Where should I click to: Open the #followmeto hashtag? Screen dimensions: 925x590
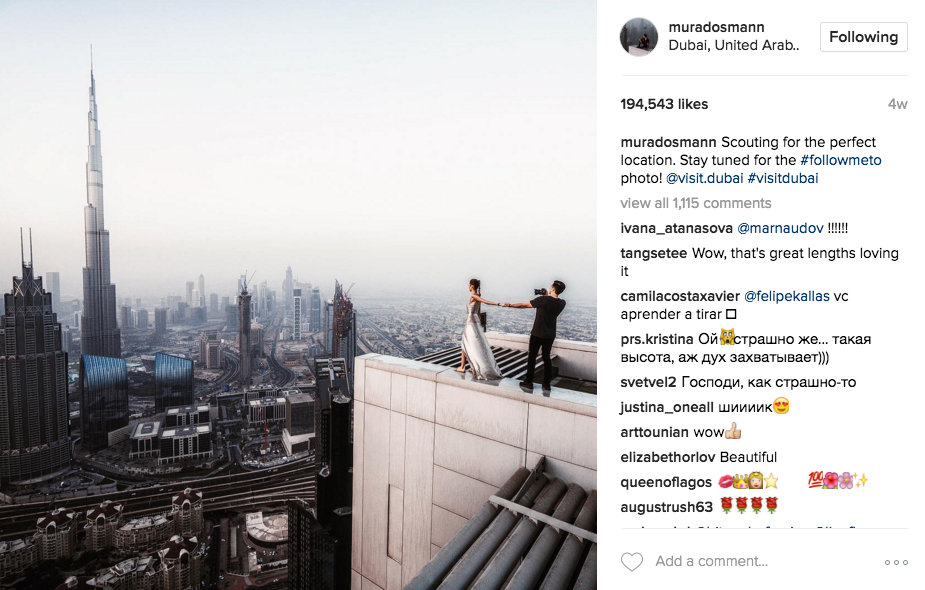click(841, 160)
